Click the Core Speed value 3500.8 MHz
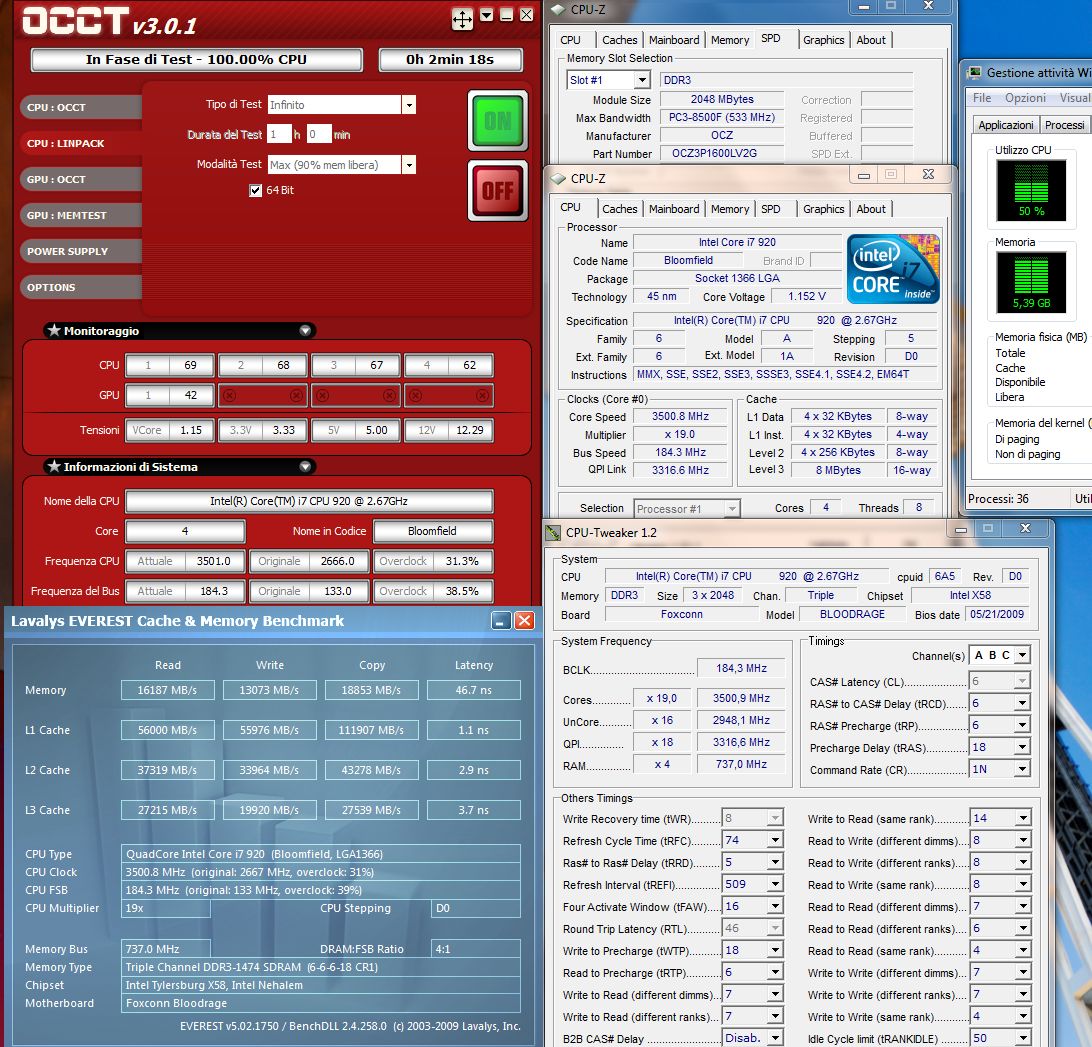This screenshot has width=1092, height=1047. coord(680,417)
